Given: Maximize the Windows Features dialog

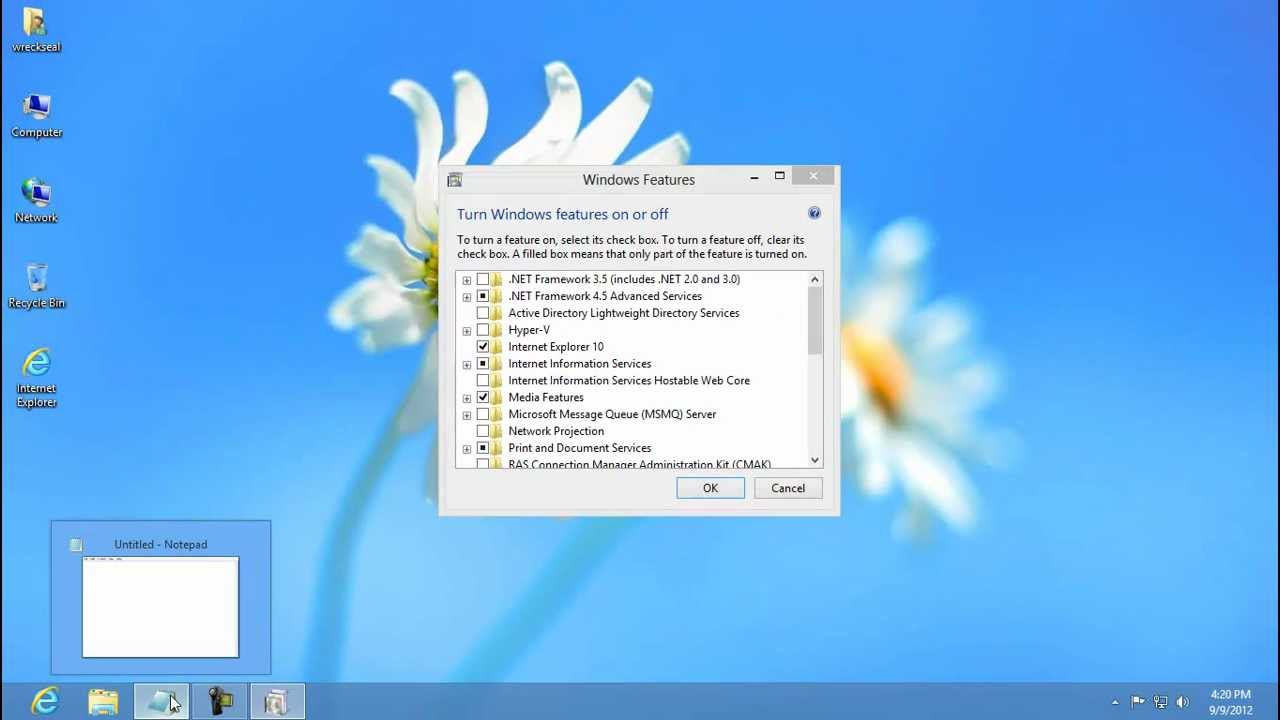Looking at the screenshot, I should click(x=780, y=177).
